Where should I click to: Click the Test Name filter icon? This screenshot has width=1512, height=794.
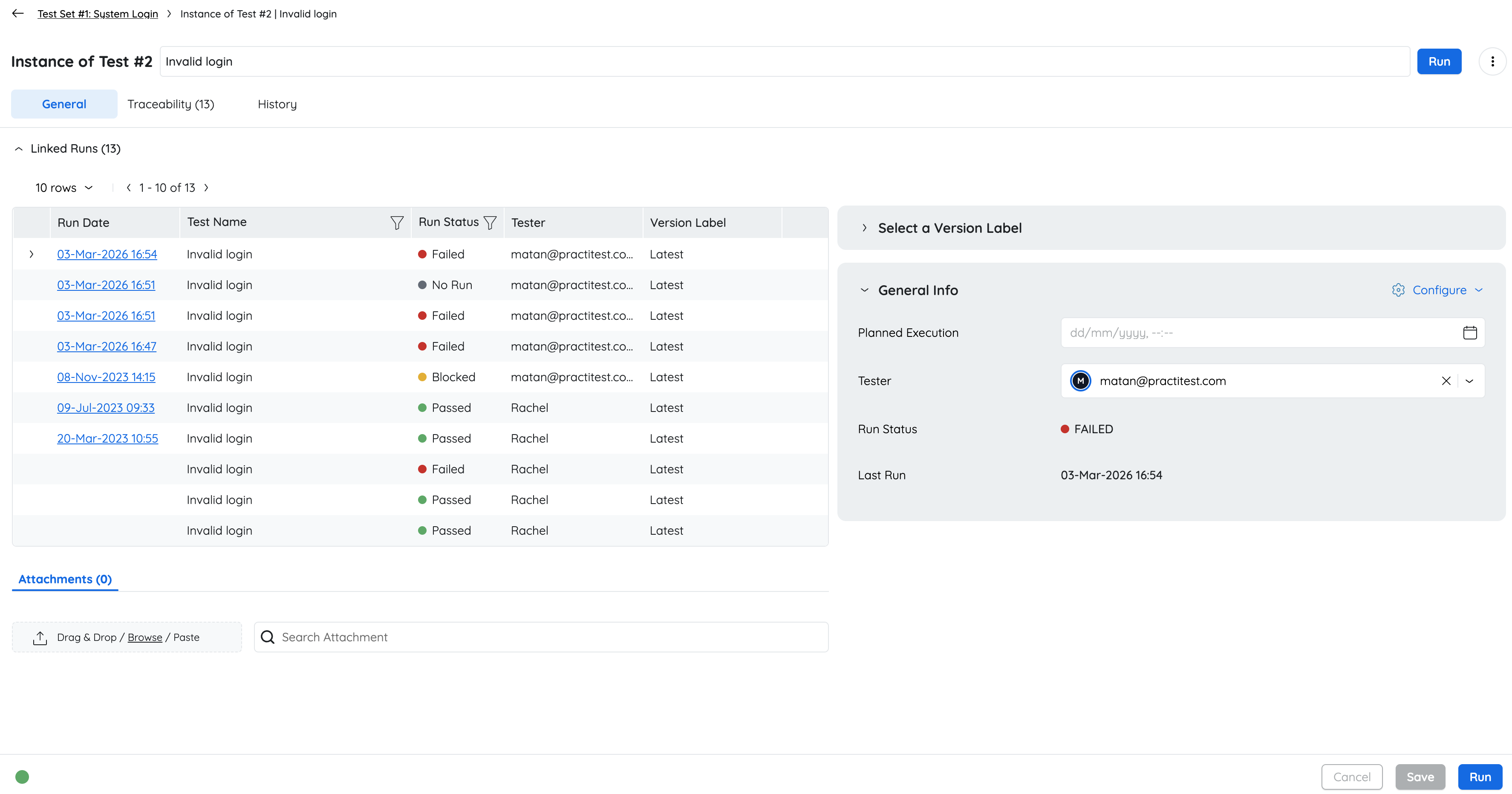click(x=397, y=223)
